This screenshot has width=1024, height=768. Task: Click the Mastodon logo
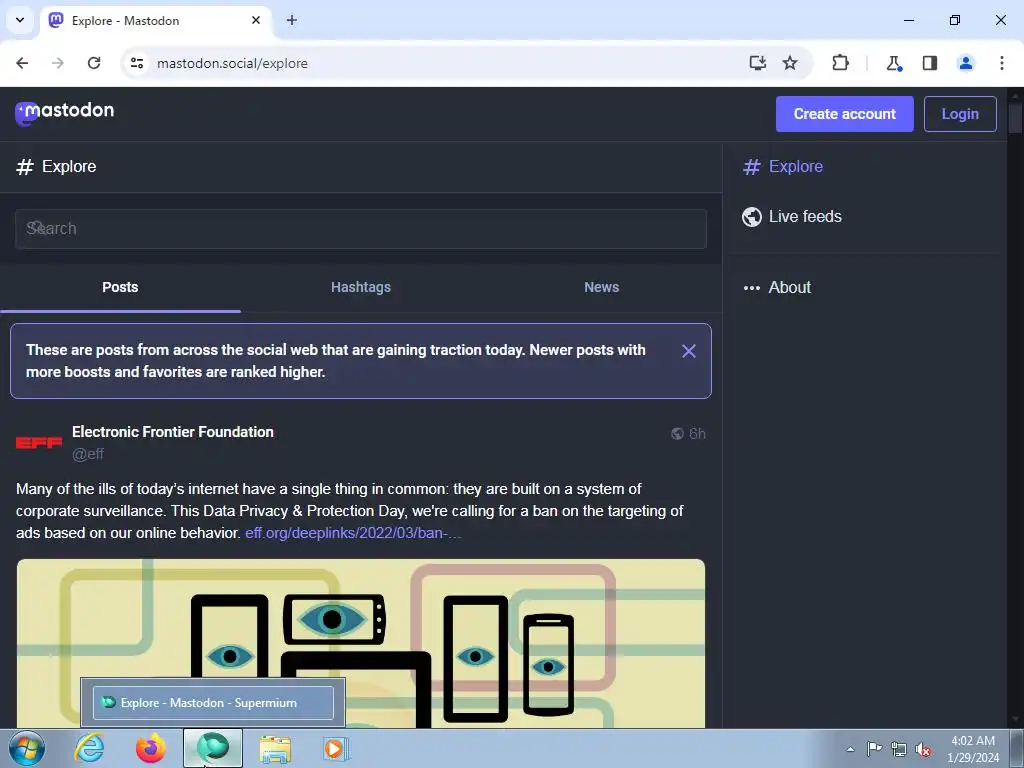point(64,112)
